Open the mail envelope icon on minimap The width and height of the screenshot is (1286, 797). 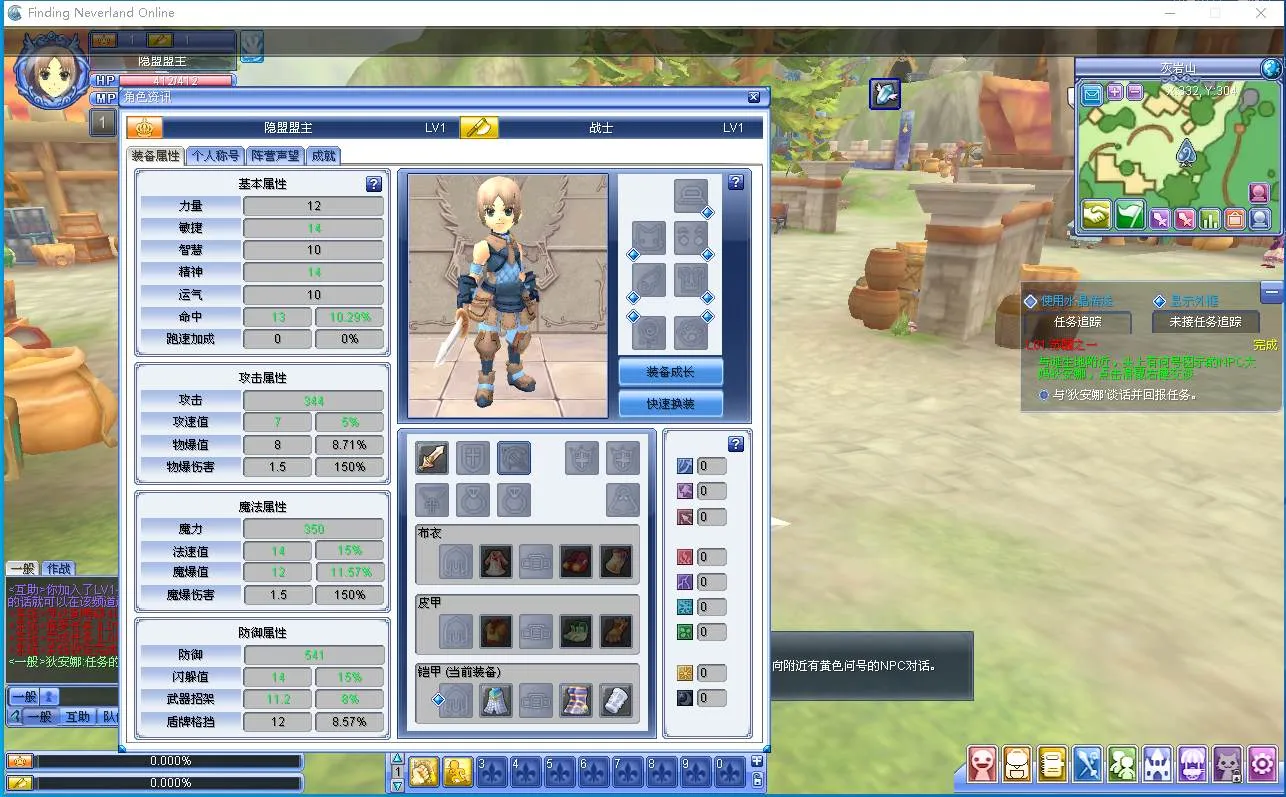[1091, 93]
